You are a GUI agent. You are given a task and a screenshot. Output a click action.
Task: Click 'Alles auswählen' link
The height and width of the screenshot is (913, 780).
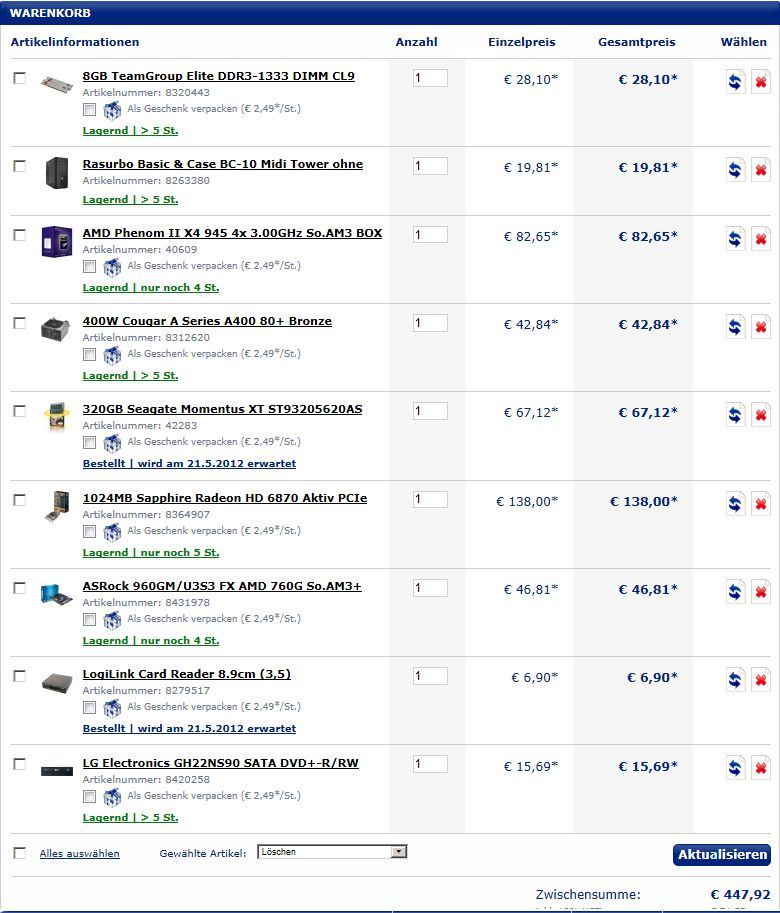pos(79,854)
